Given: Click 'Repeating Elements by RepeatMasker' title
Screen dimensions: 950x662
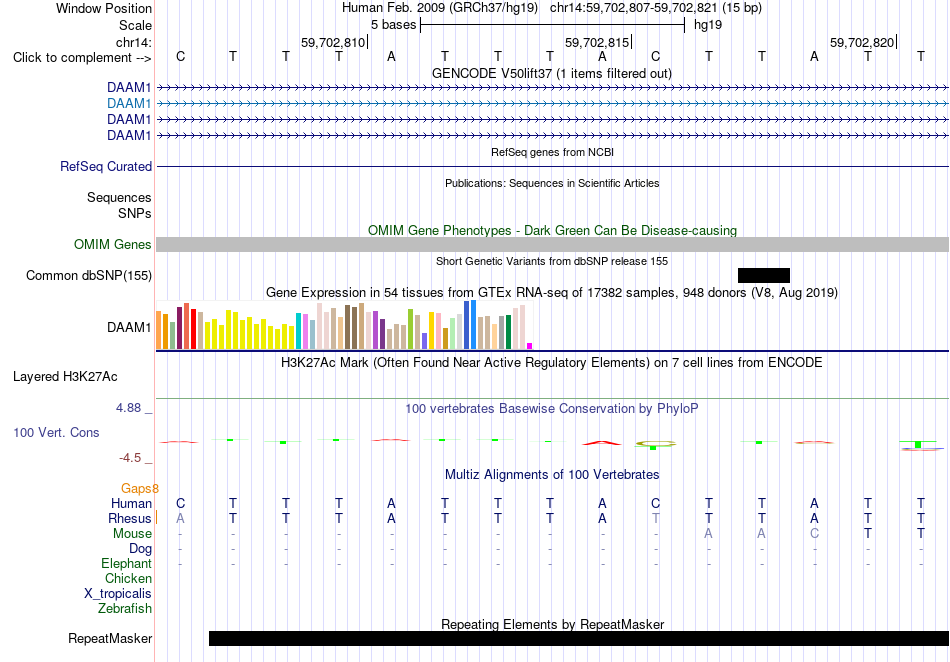Looking at the screenshot, I should point(552,624).
